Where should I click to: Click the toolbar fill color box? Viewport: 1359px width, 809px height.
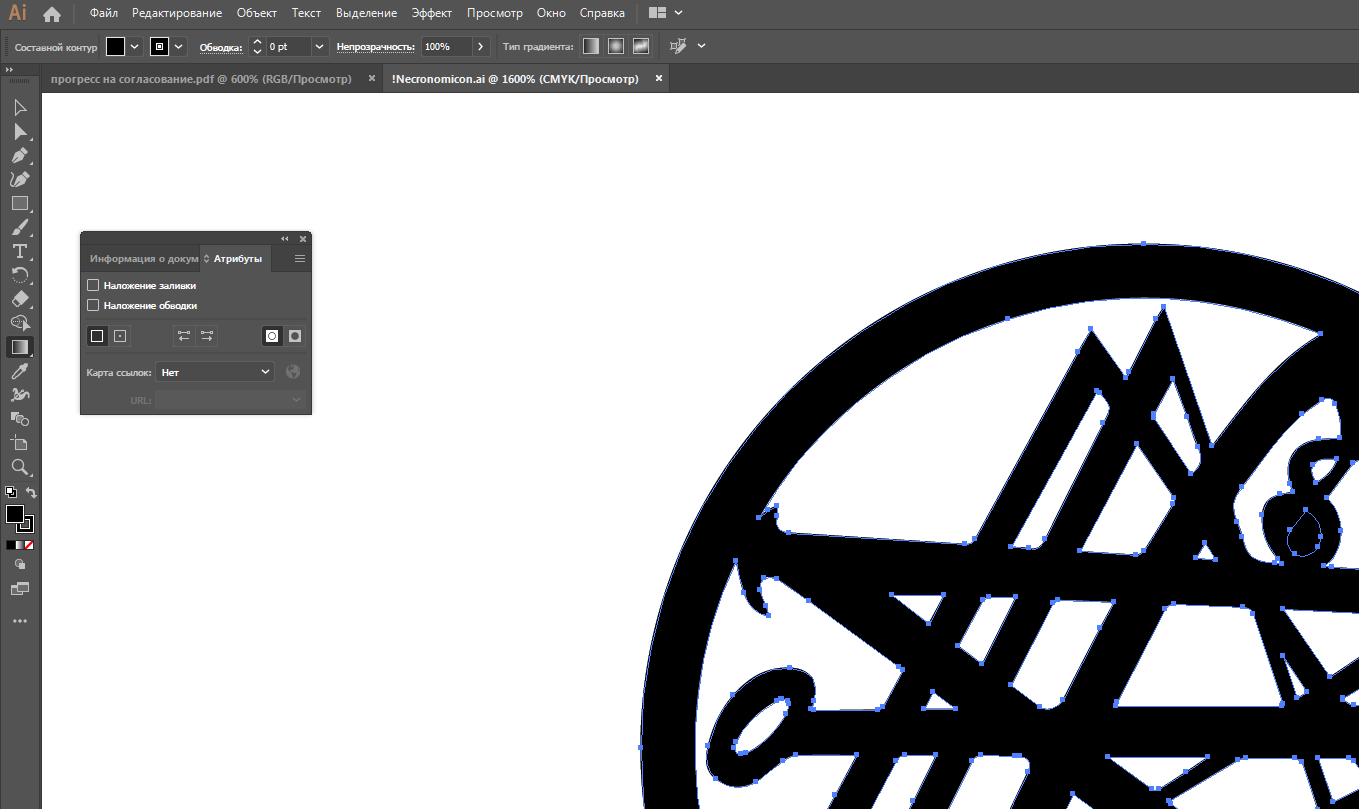[15, 514]
